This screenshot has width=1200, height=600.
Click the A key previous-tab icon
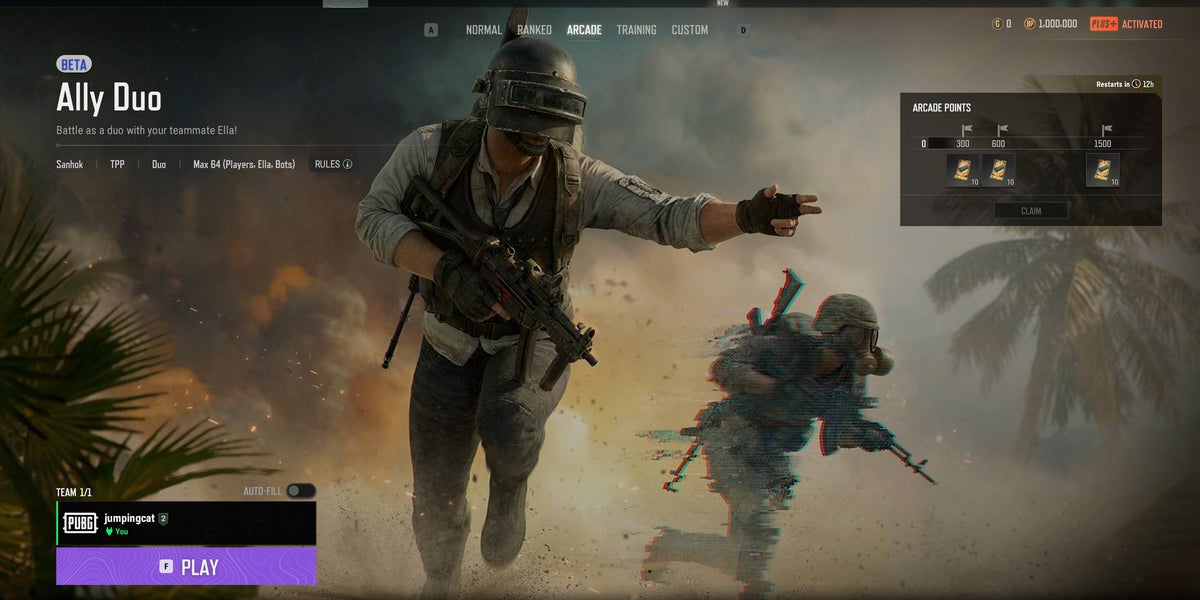tap(431, 30)
